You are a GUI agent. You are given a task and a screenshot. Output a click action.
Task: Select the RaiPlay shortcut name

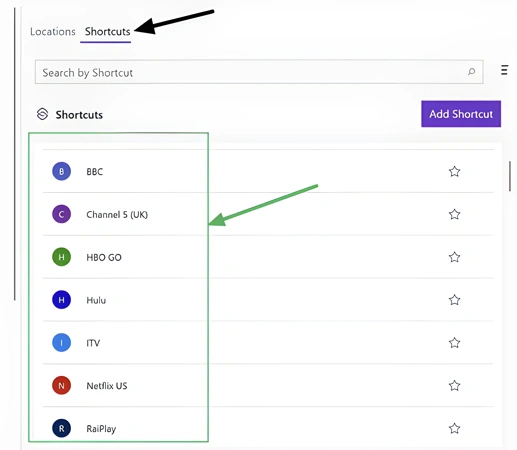pos(101,429)
